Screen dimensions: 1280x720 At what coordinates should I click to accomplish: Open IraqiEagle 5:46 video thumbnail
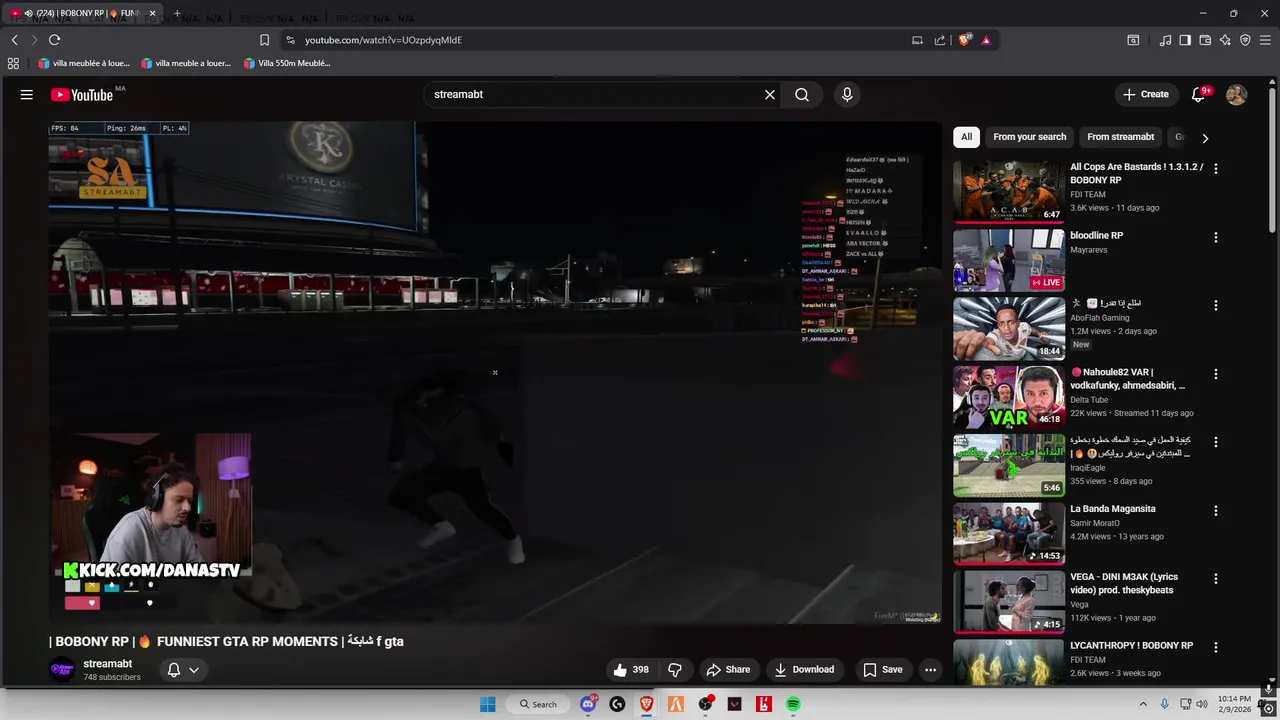point(1008,465)
